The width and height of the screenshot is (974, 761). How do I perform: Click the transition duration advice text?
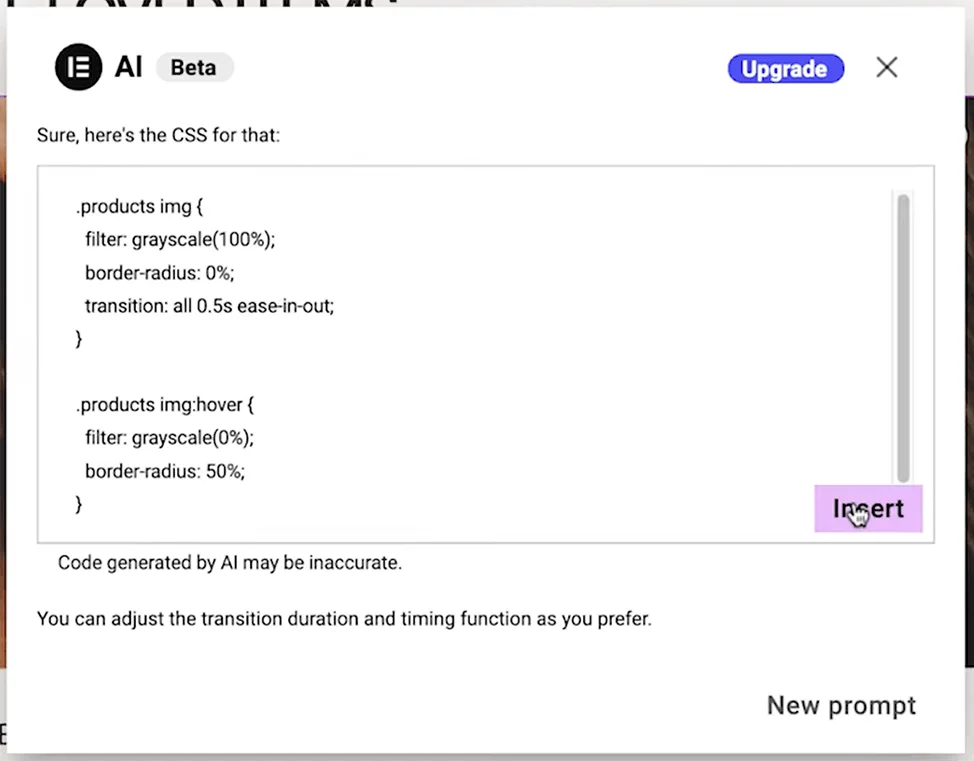344,619
